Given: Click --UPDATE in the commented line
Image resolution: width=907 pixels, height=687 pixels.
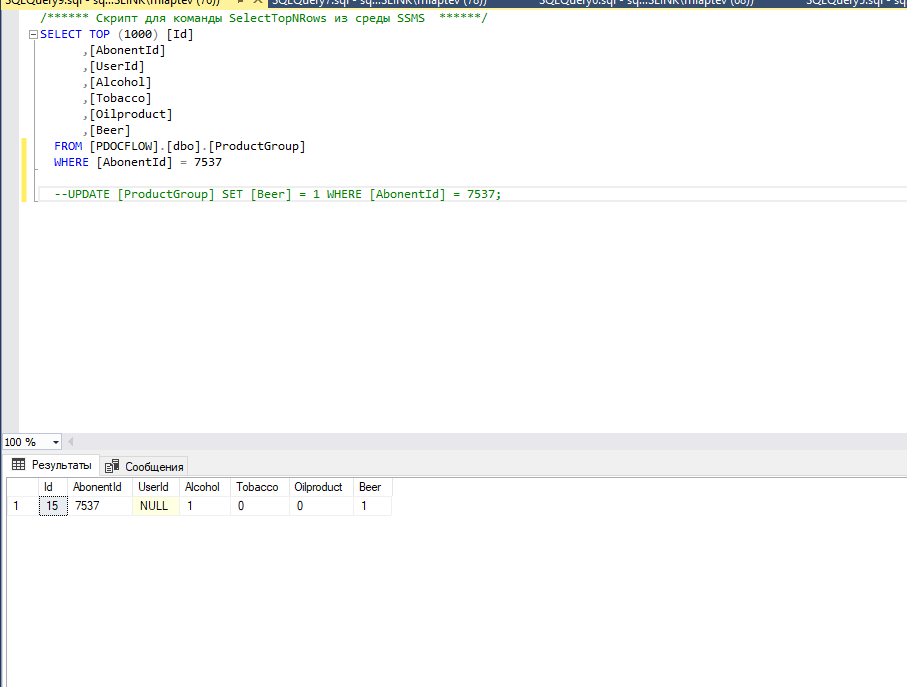Looking at the screenshot, I should 82,194.
